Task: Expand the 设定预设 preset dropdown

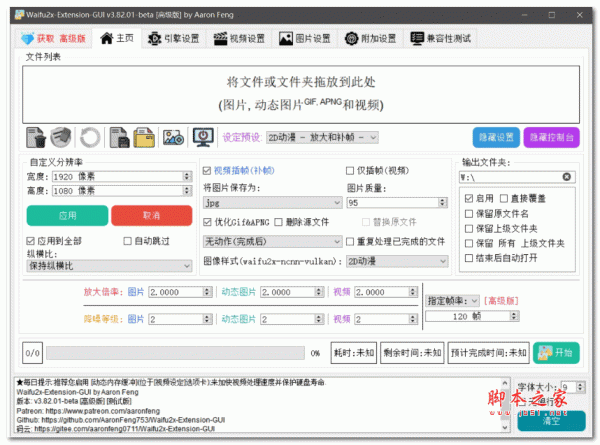Action: pyautogui.click(x=322, y=137)
